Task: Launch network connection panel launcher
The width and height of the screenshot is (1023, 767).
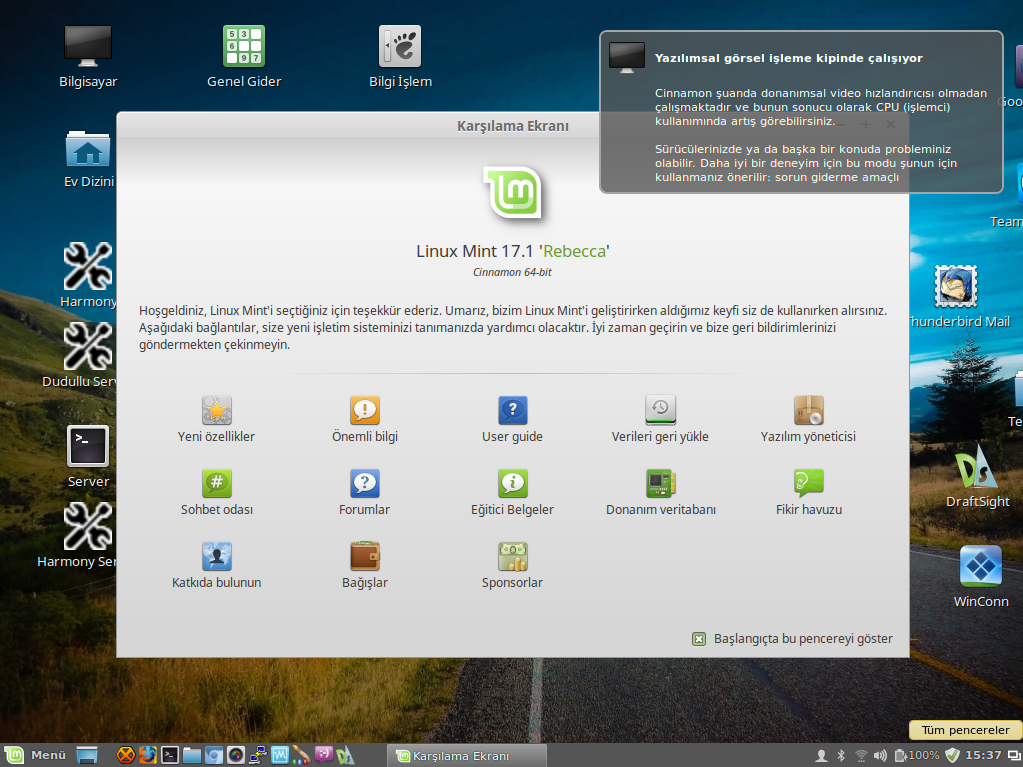Action: [258, 755]
